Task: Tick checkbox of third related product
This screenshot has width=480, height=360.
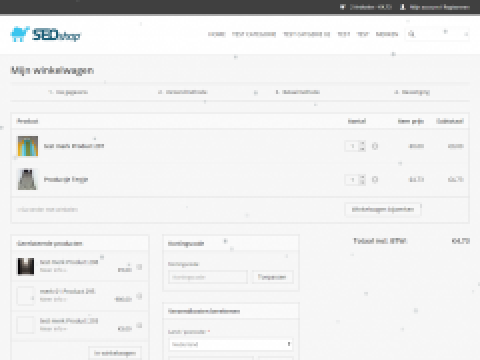Action: tap(139, 325)
